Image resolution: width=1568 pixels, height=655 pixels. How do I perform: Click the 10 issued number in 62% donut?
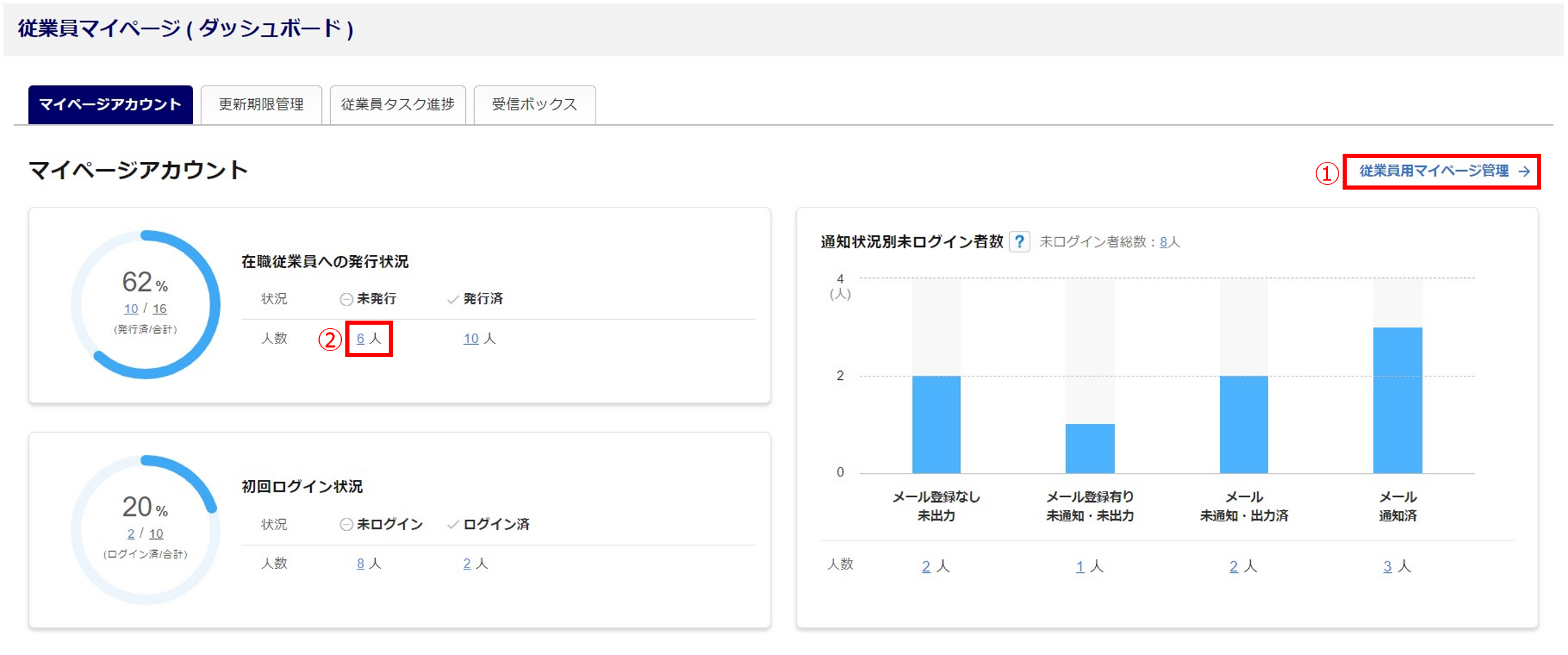pyautogui.click(x=131, y=309)
